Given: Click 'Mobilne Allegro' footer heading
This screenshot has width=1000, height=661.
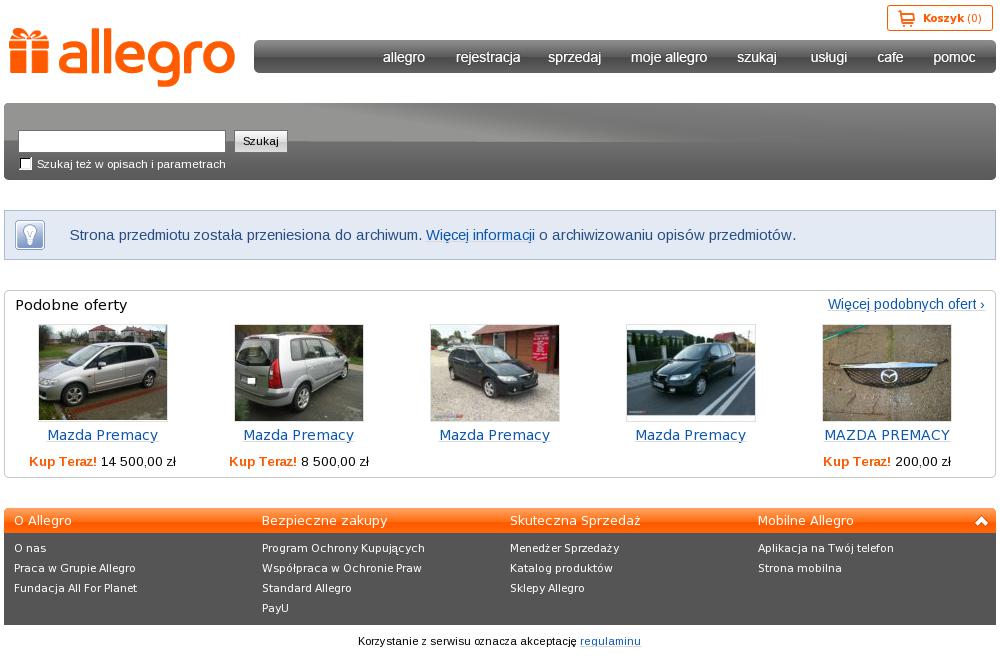Looking at the screenshot, I should tap(805, 521).
